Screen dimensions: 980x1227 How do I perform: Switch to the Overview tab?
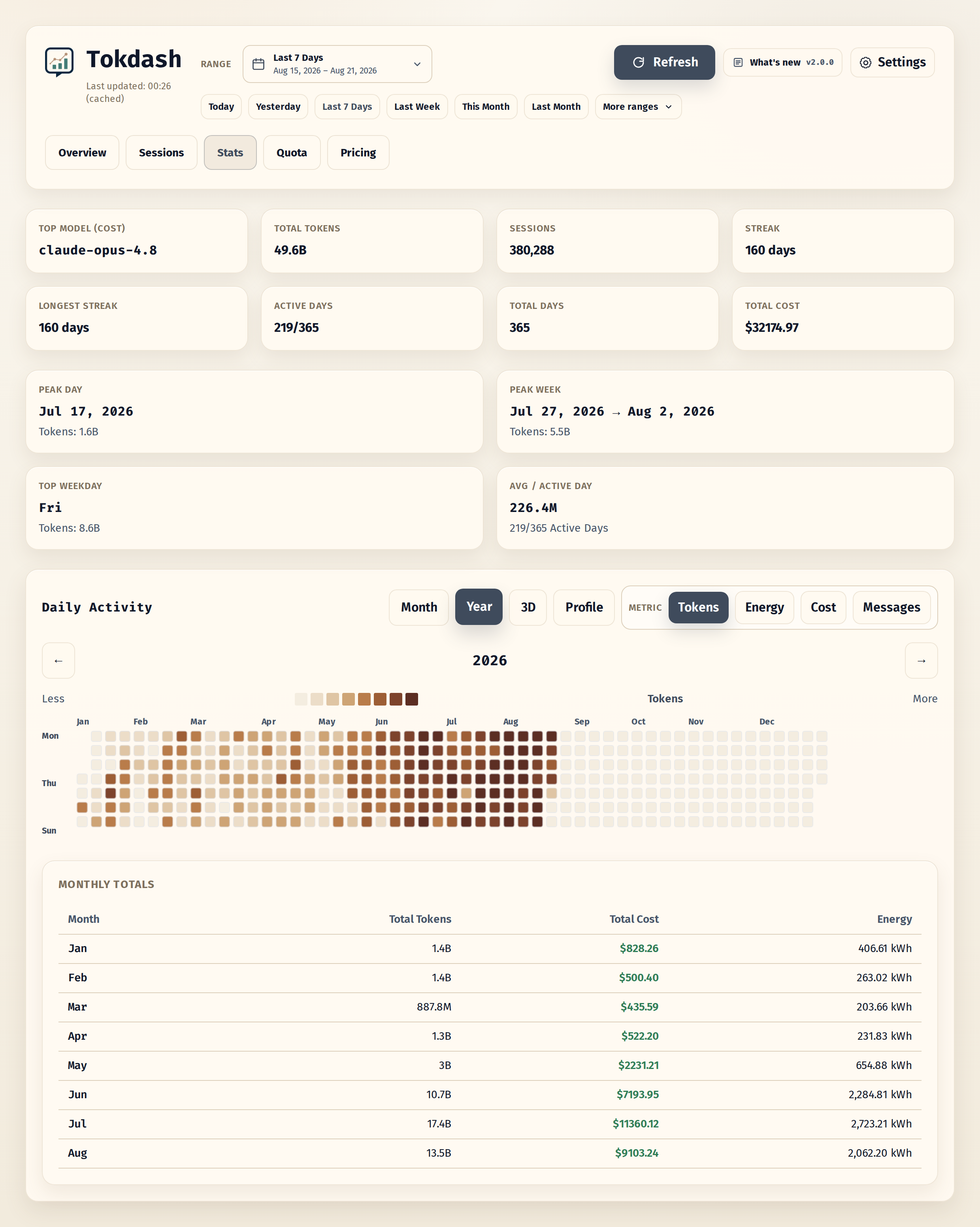[82, 152]
